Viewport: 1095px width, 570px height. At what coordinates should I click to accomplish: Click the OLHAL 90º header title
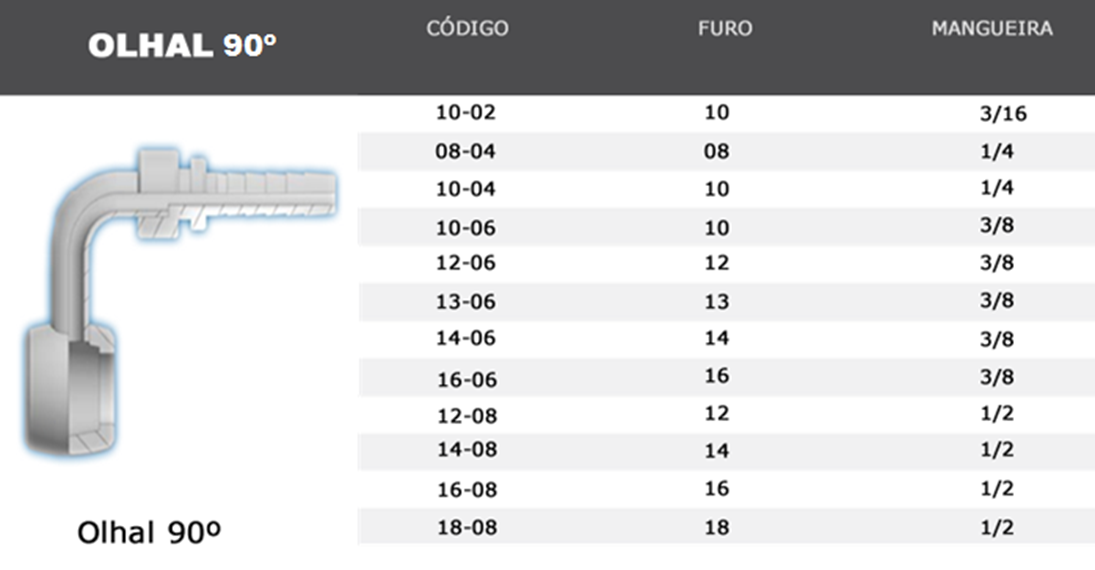tap(182, 46)
